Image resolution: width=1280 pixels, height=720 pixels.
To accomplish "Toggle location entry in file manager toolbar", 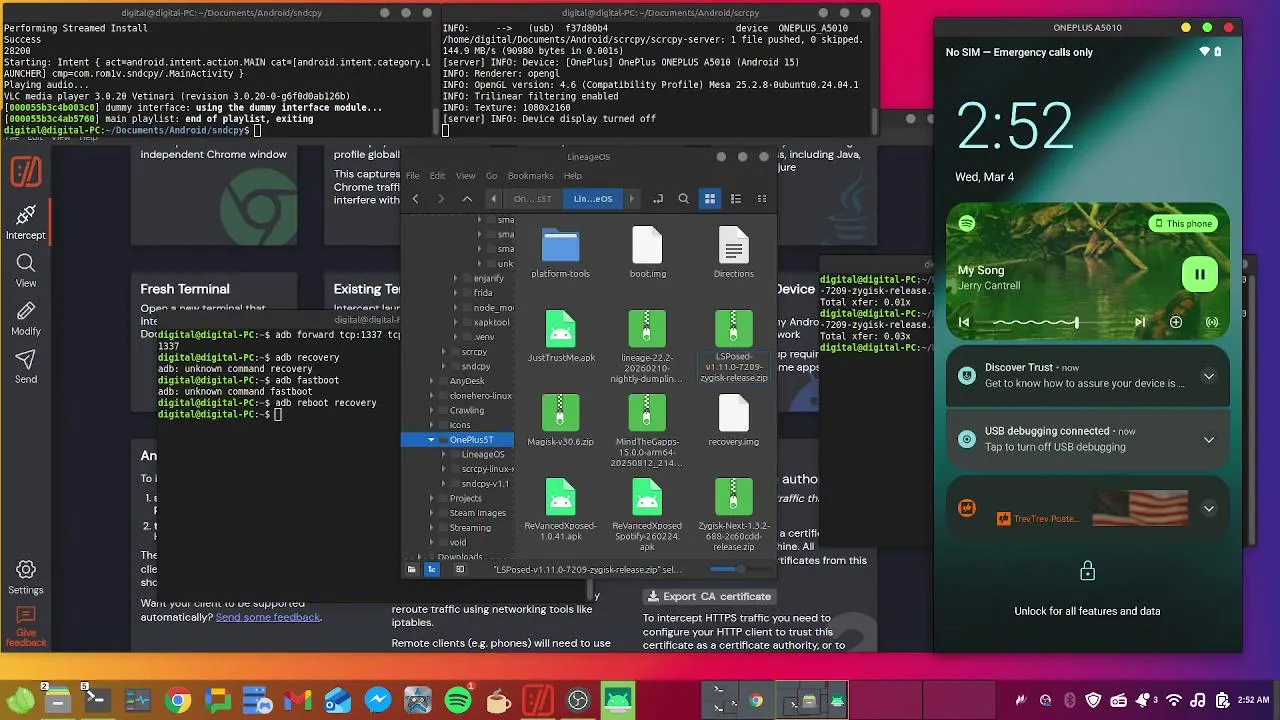I will (x=657, y=199).
